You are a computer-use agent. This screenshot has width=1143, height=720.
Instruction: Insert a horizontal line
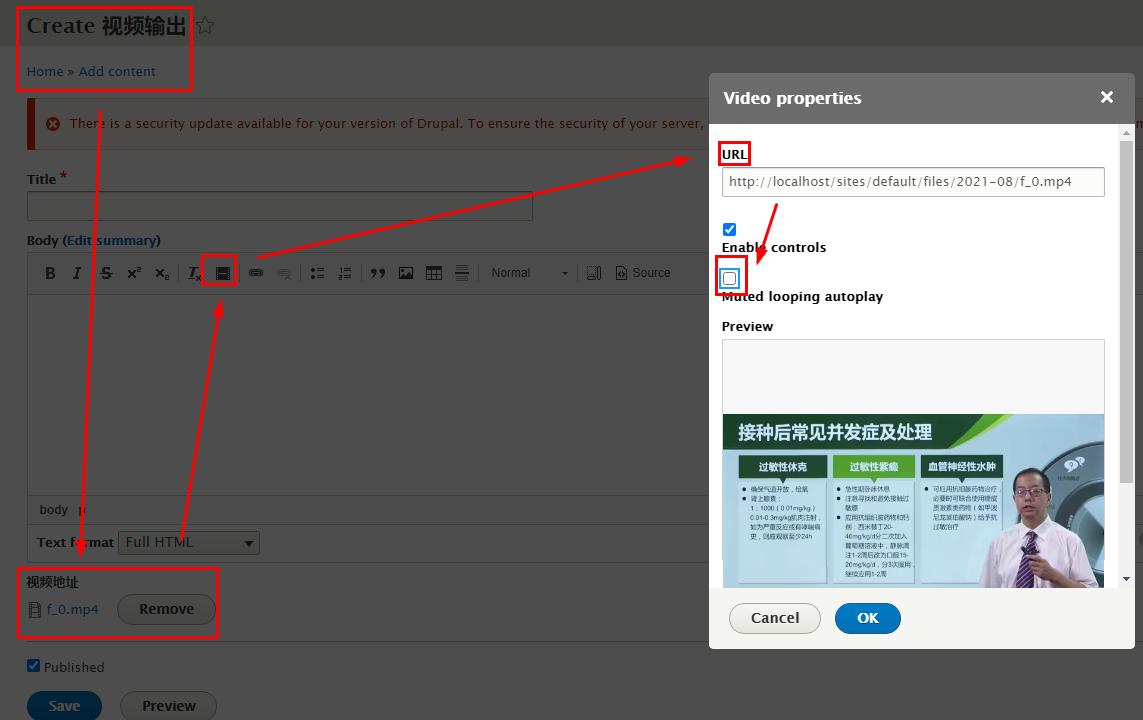(x=461, y=273)
